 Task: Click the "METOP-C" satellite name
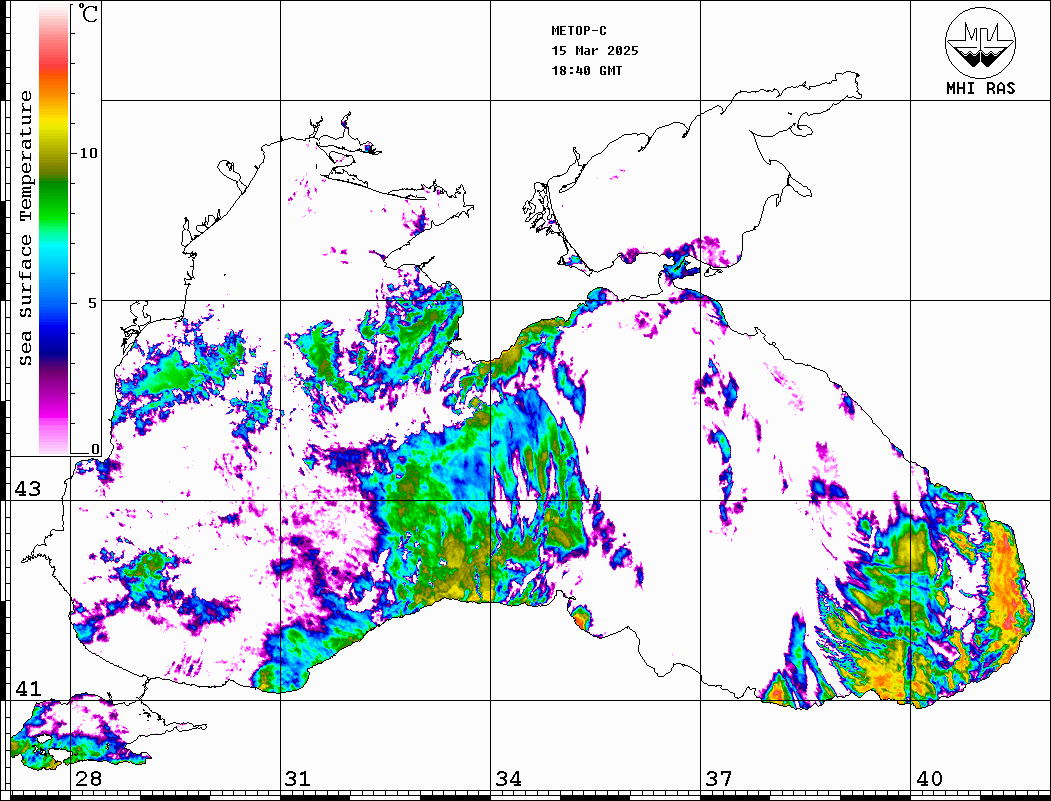click(x=579, y=31)
